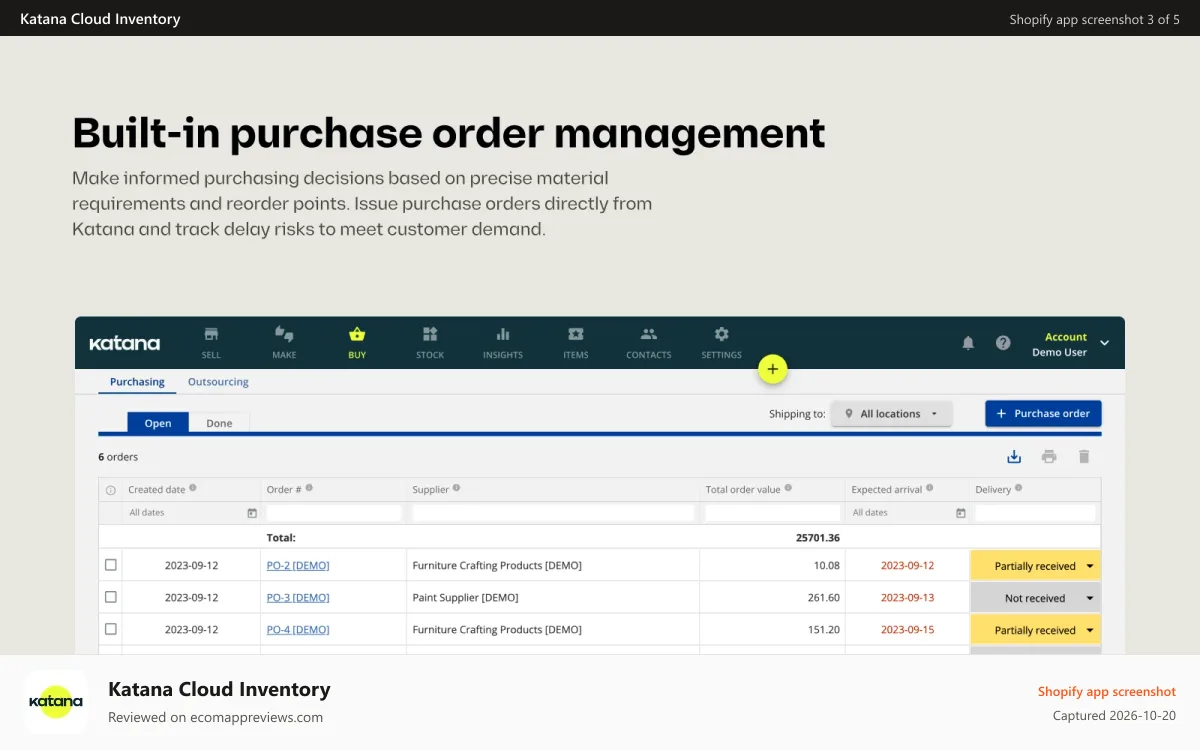
Task: Change PO-2 Partially received delivery status
Action: point(1035,566)
